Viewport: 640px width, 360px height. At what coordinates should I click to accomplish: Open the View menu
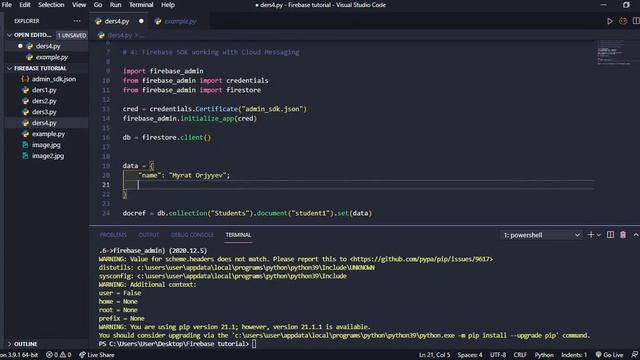[x=79, y=5]
